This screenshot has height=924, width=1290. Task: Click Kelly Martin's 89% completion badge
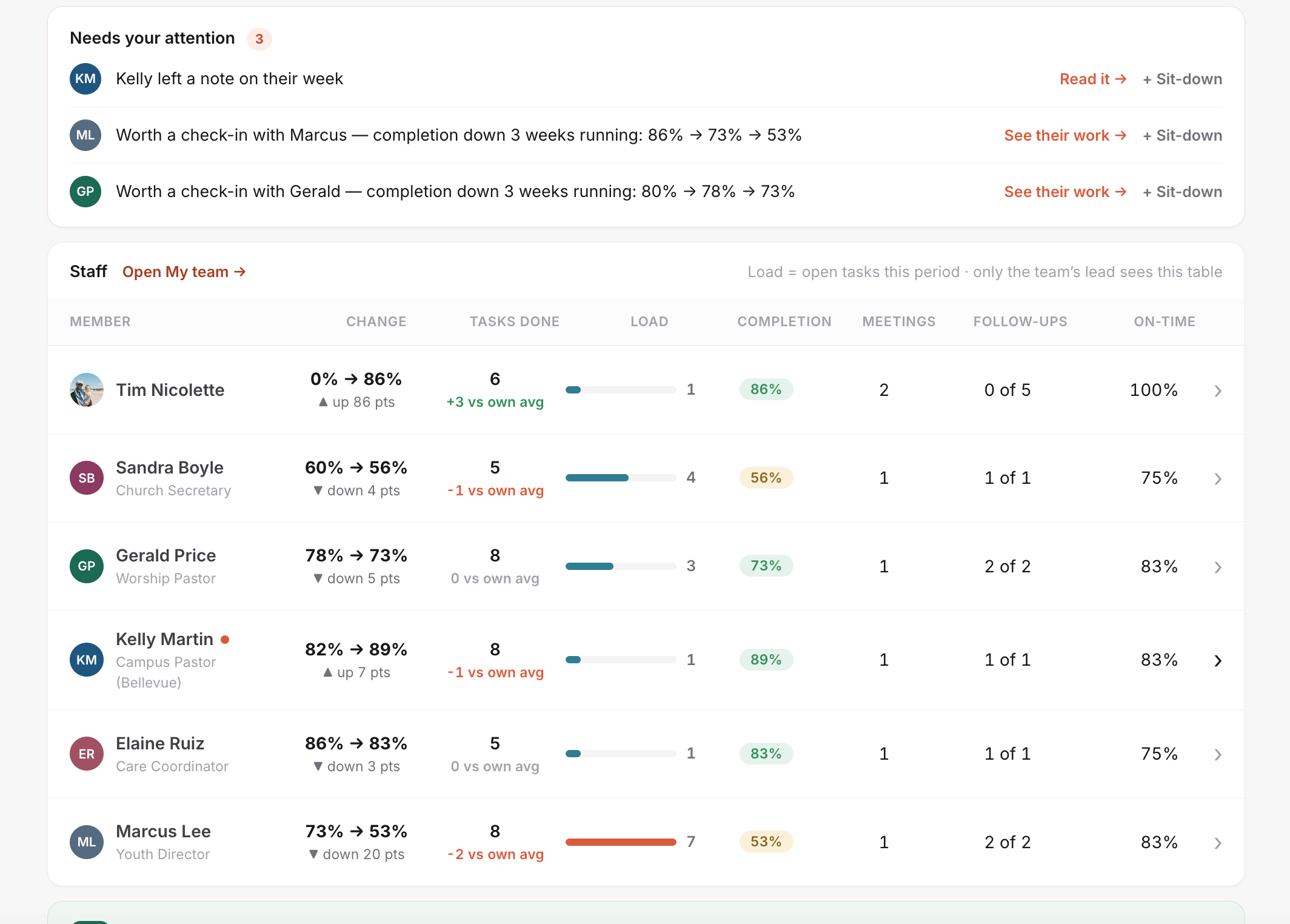[766, 660]
